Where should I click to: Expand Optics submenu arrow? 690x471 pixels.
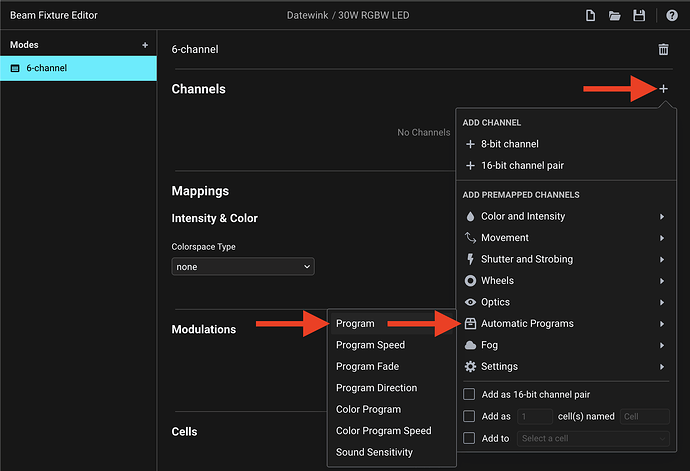[x=662, y=302]
